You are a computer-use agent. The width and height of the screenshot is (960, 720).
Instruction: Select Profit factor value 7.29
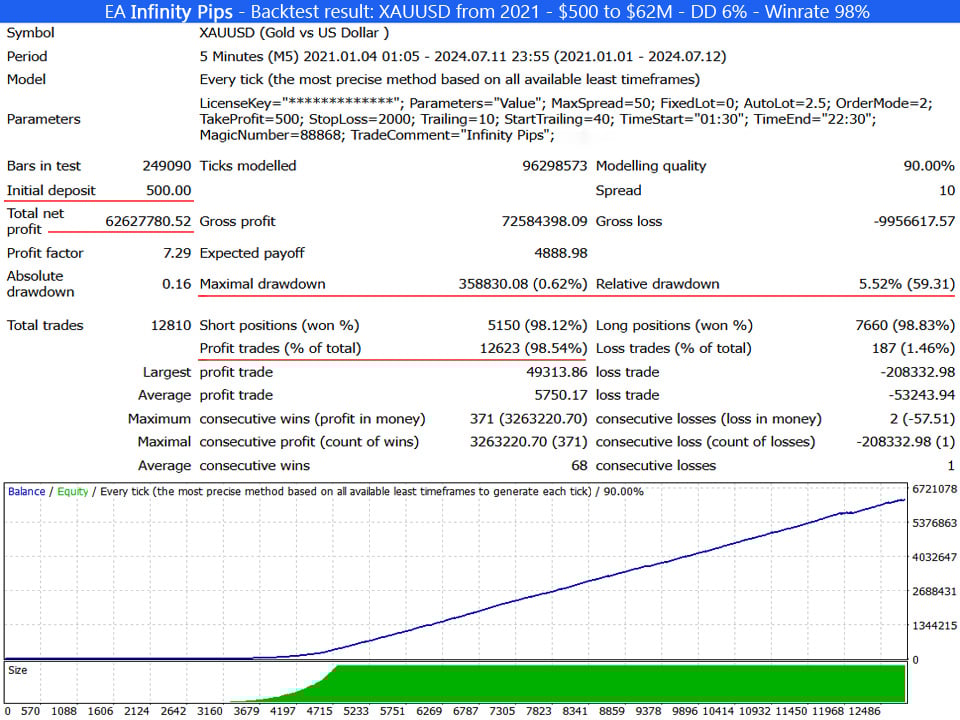177,253
